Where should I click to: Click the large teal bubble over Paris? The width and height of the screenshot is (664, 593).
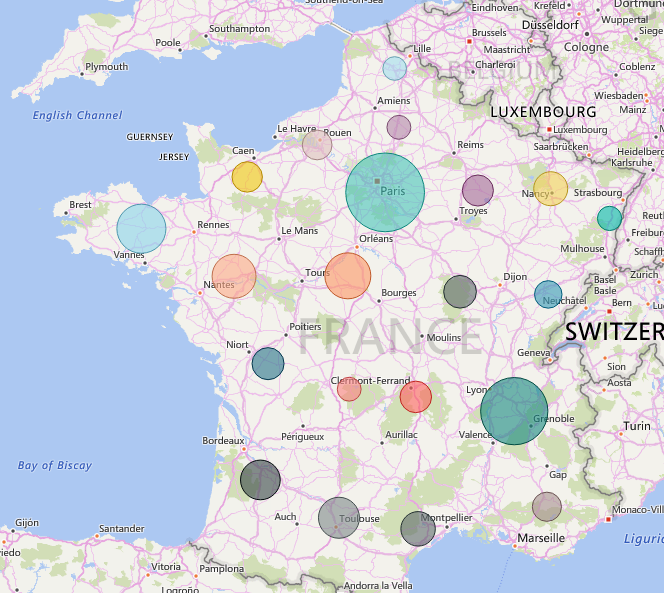[x=385, y=192]
